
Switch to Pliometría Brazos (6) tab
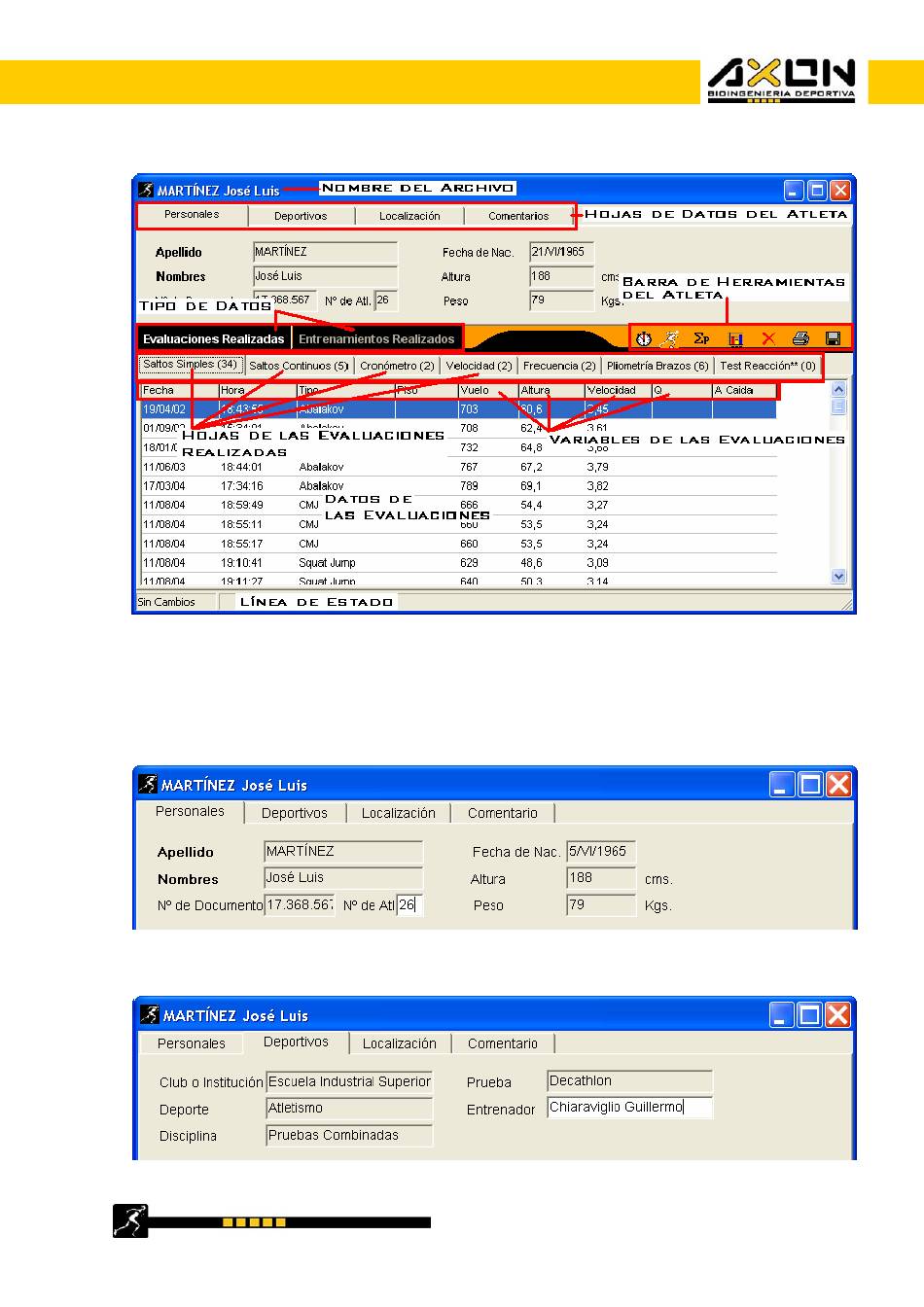(657, 366)
